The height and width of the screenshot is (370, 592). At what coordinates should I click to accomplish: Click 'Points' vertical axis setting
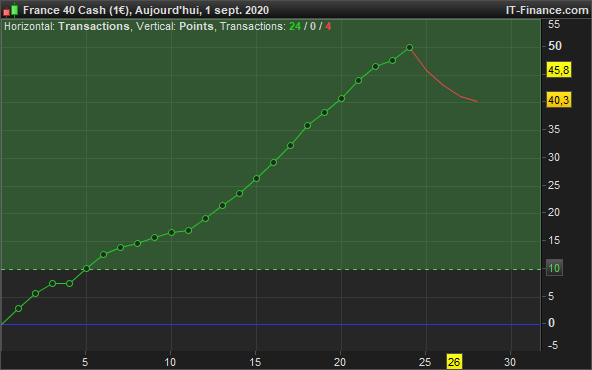click(196, 26)
